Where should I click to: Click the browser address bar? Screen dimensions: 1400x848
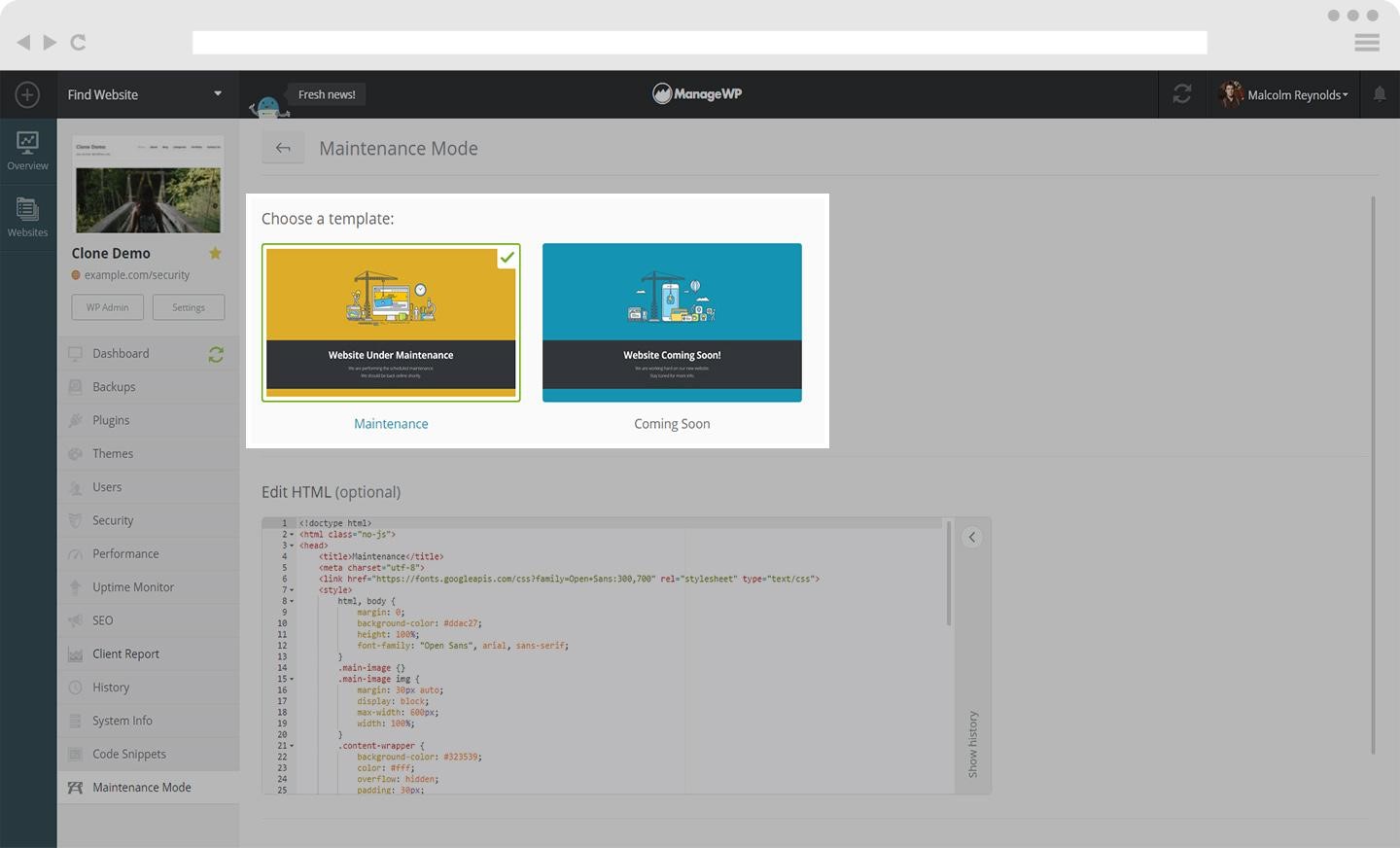pos(700,42)
